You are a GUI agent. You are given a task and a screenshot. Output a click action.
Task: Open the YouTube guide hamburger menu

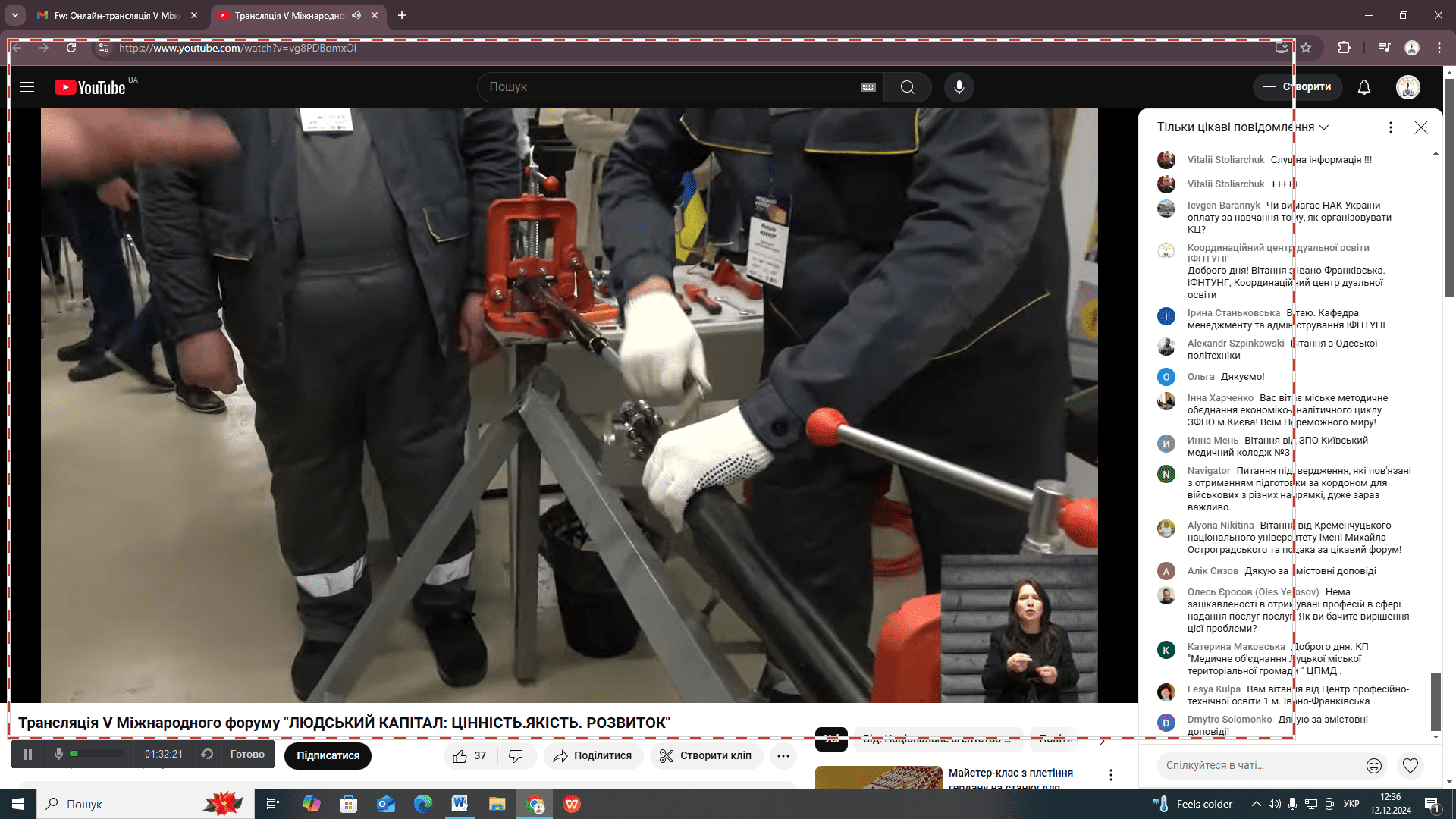[27, 87]
